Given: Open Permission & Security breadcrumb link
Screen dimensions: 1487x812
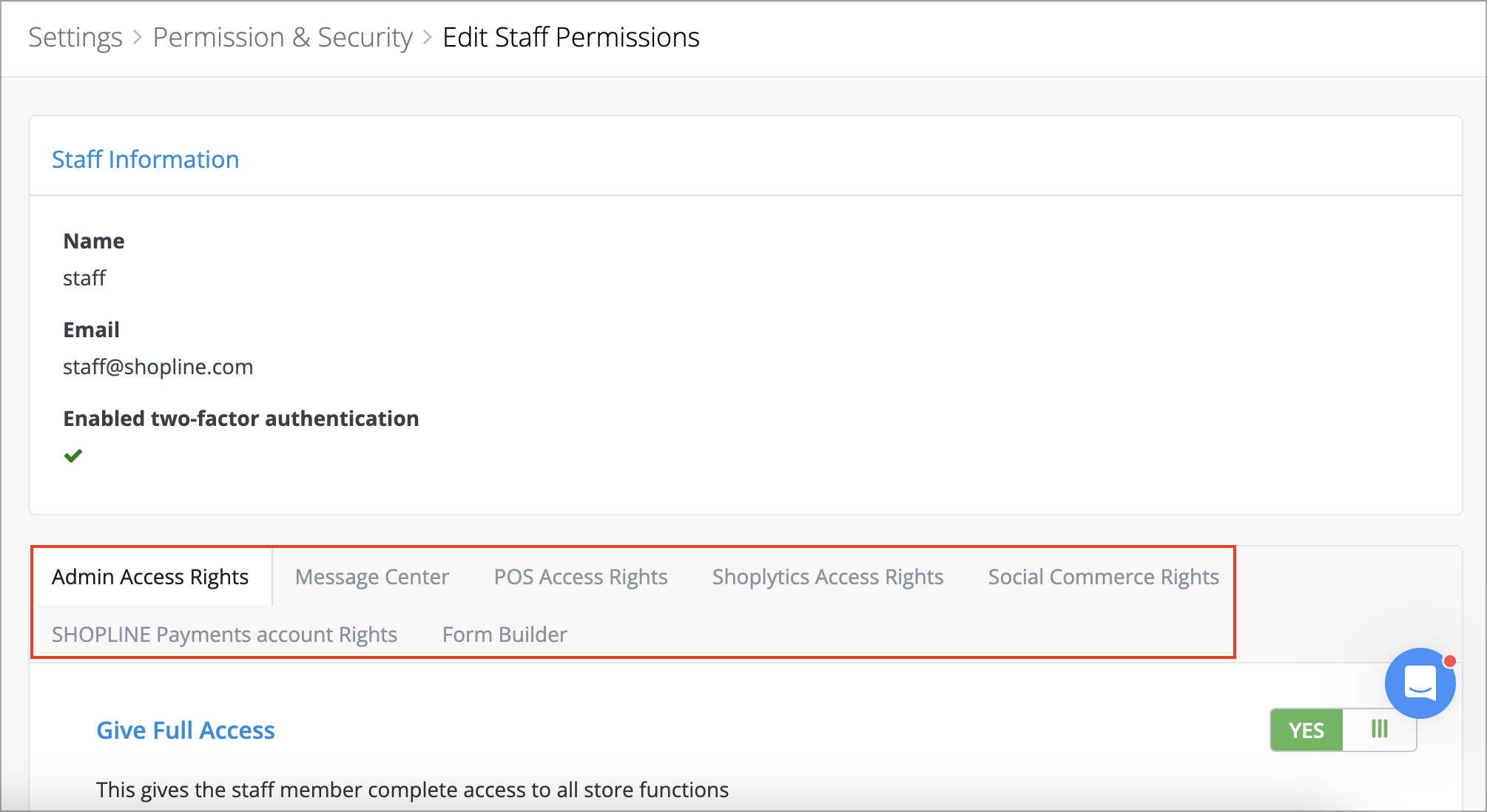Looking at the screenshot, I should point(283,37).
